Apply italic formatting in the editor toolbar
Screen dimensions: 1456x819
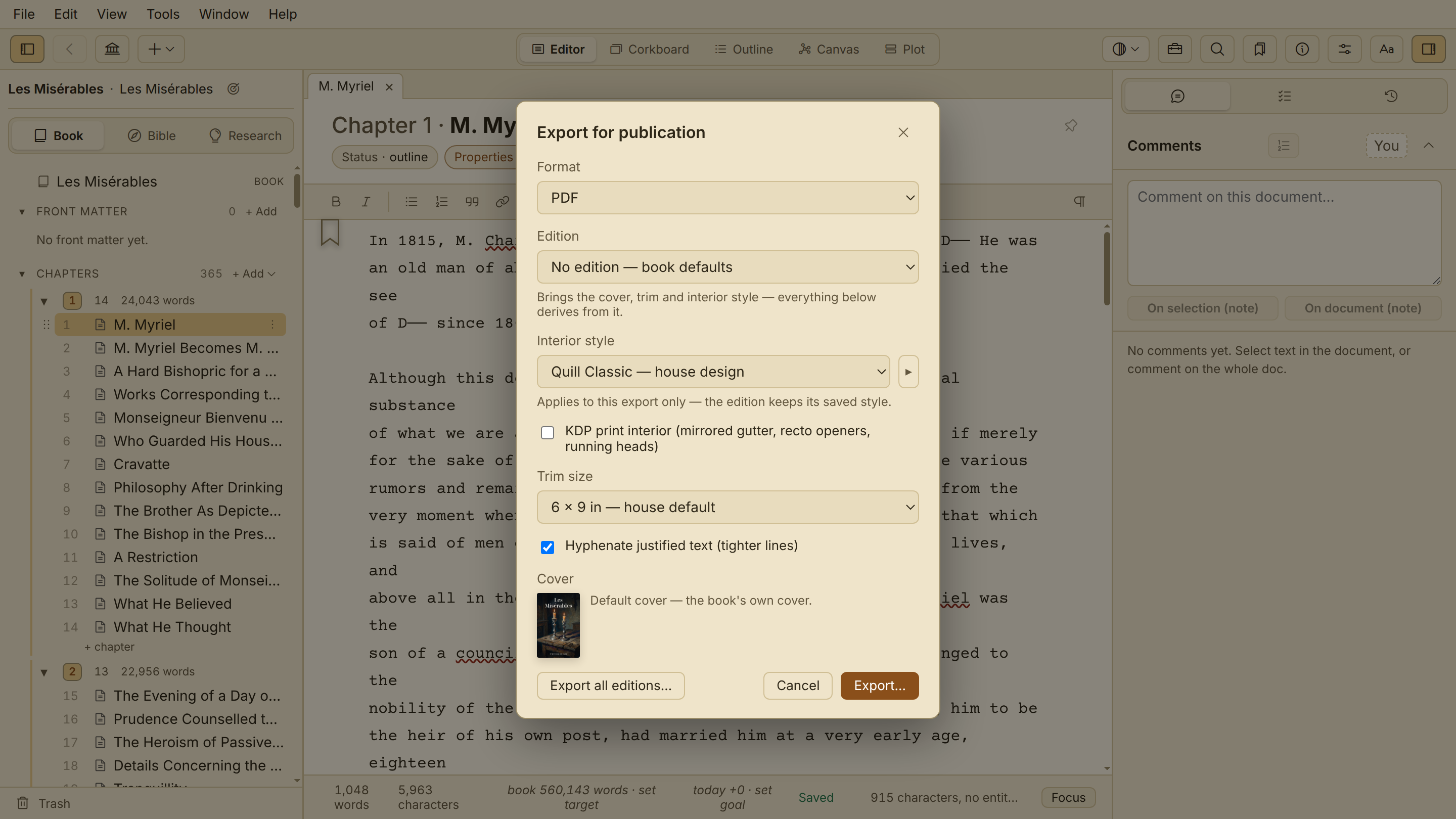366,201
